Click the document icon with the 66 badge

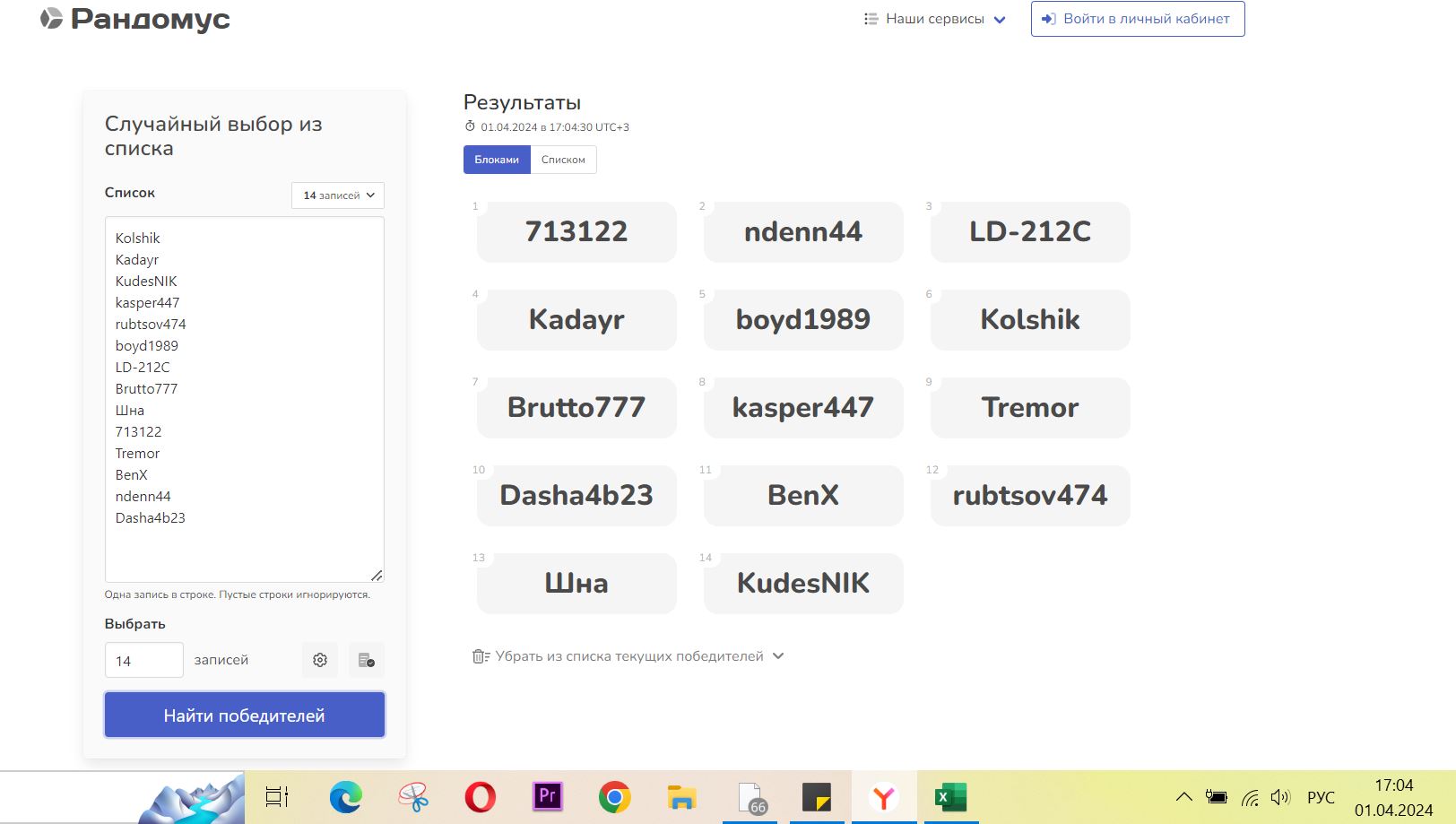pos(751,797)
